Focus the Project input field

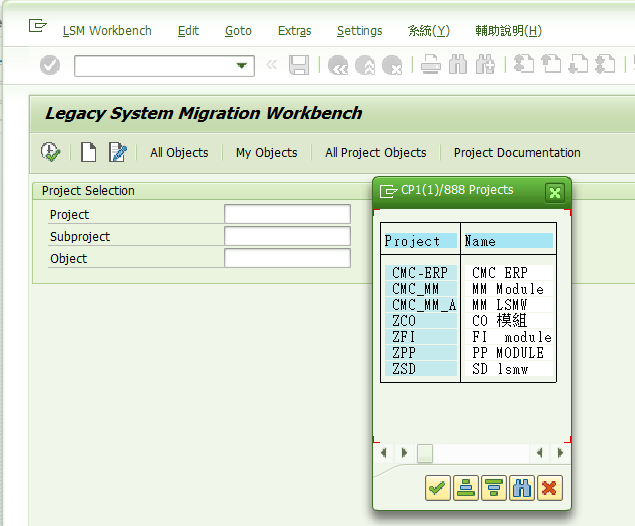tap(287, 214)
